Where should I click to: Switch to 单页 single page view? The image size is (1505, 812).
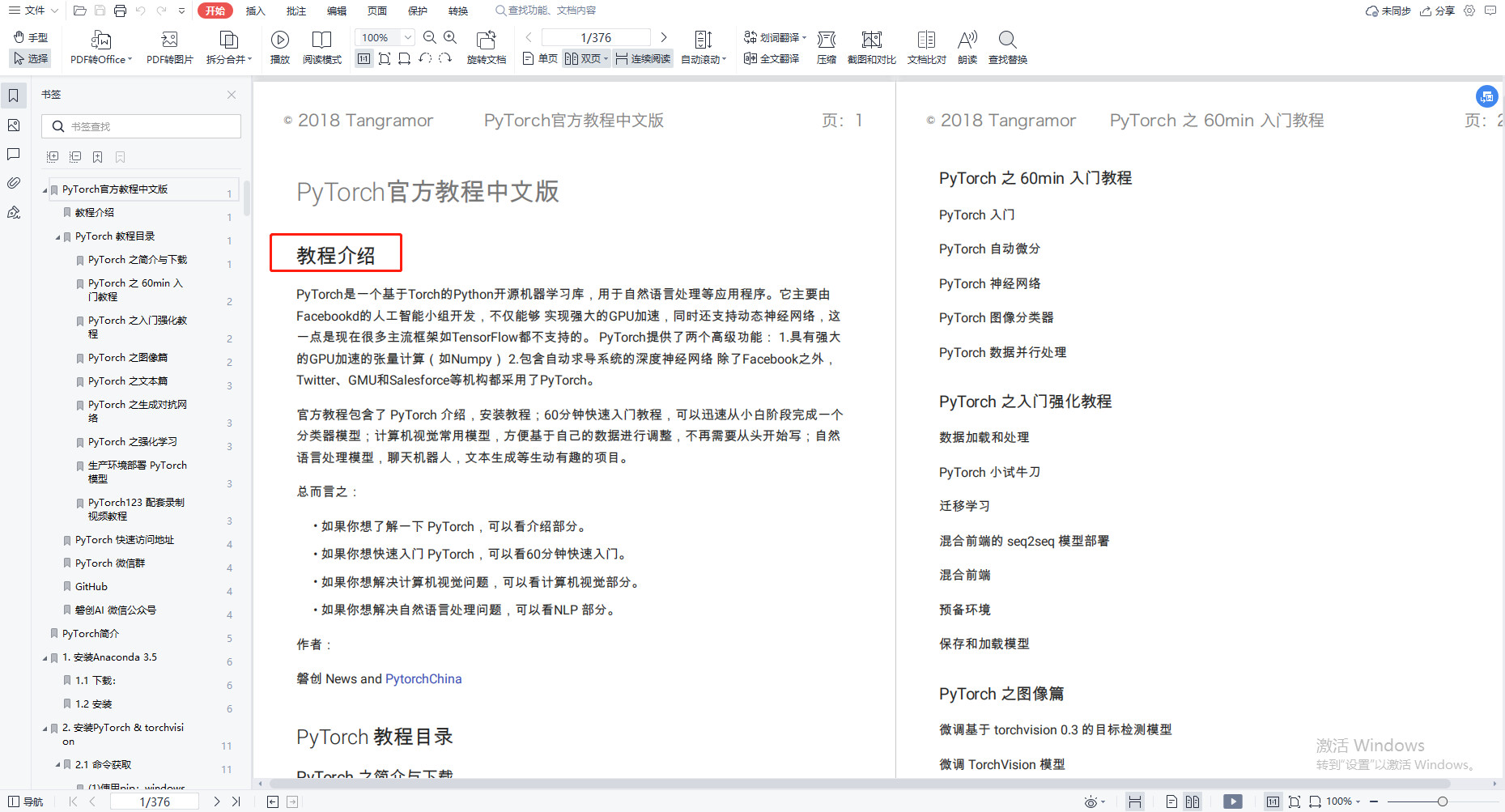[x=540, y=58]
